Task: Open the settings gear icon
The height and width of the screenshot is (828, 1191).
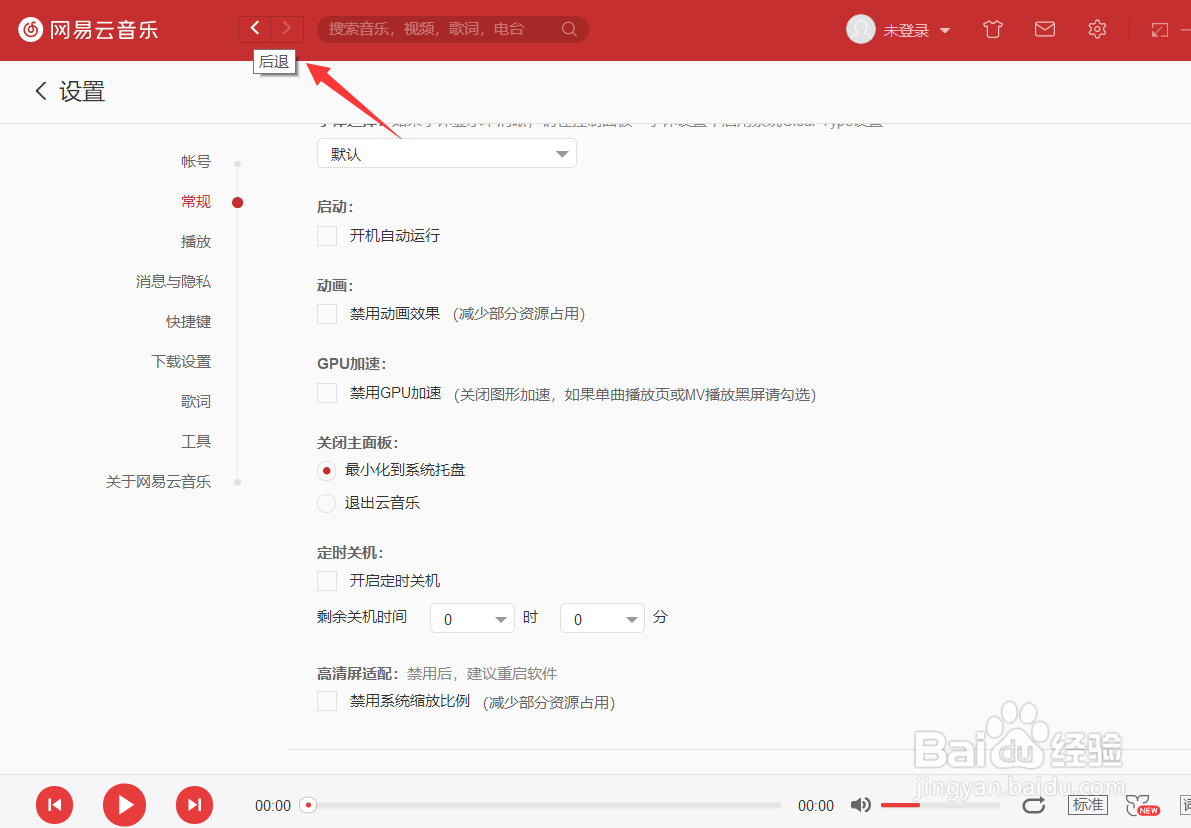Action: 1097,29
